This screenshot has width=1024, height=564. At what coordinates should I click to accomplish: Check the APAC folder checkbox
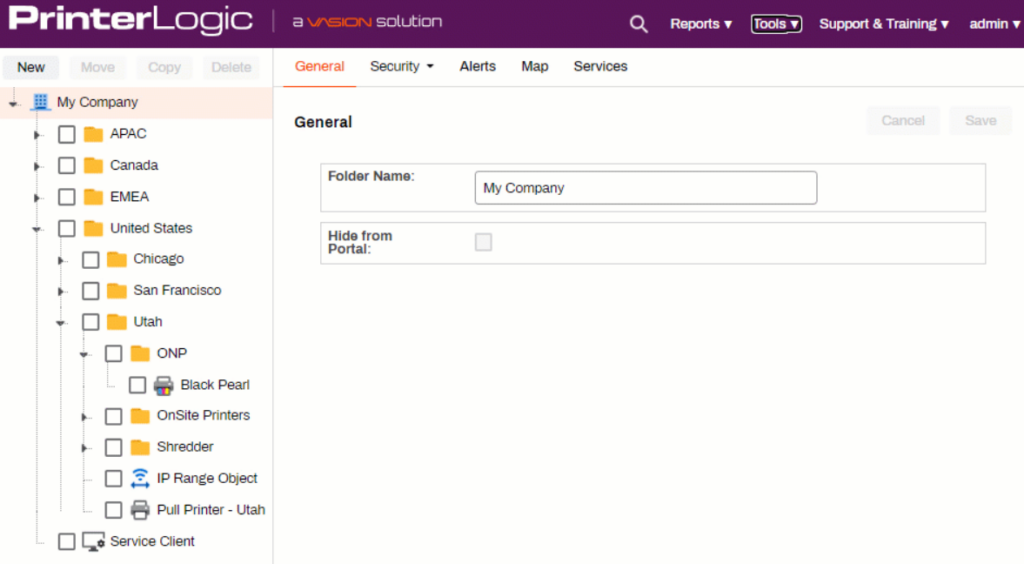click(x=67, y=134)
